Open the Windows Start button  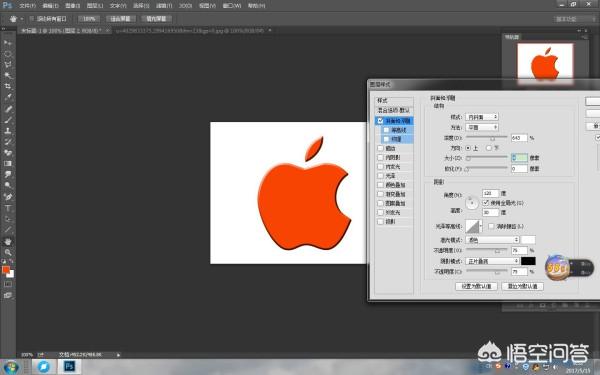(10, 367)
